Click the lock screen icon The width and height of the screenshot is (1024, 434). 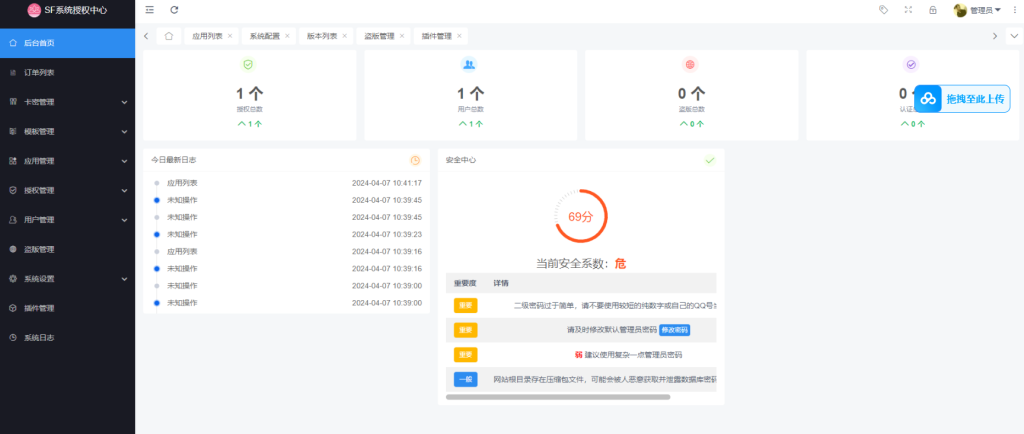tap(933, 10)
